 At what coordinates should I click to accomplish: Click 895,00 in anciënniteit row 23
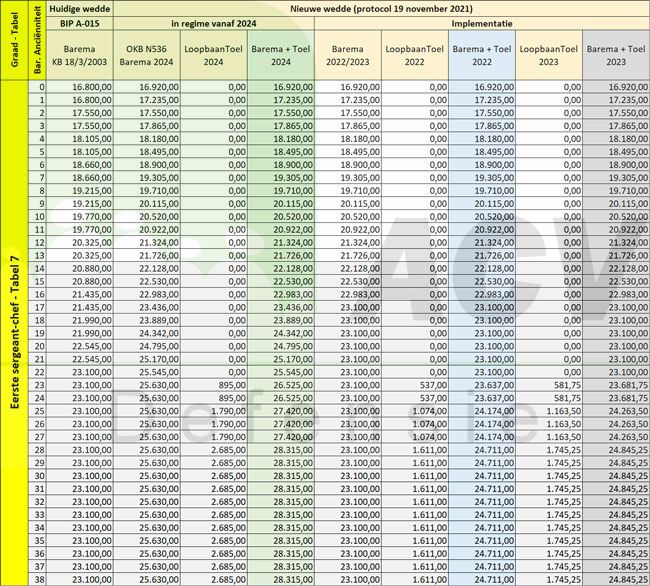point(214,385)
